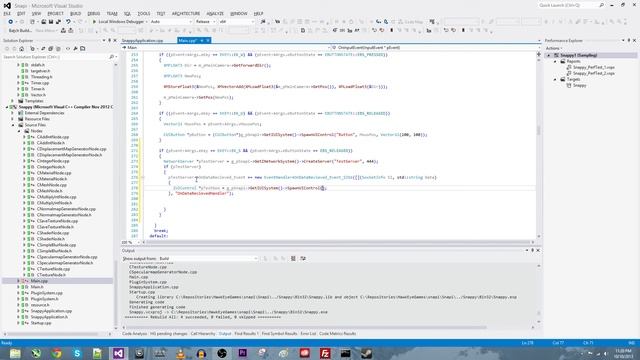Viewport: 640px width, 360px height.
Task: Open the Auto debugger type dropdown
Action: pos(171,22)
